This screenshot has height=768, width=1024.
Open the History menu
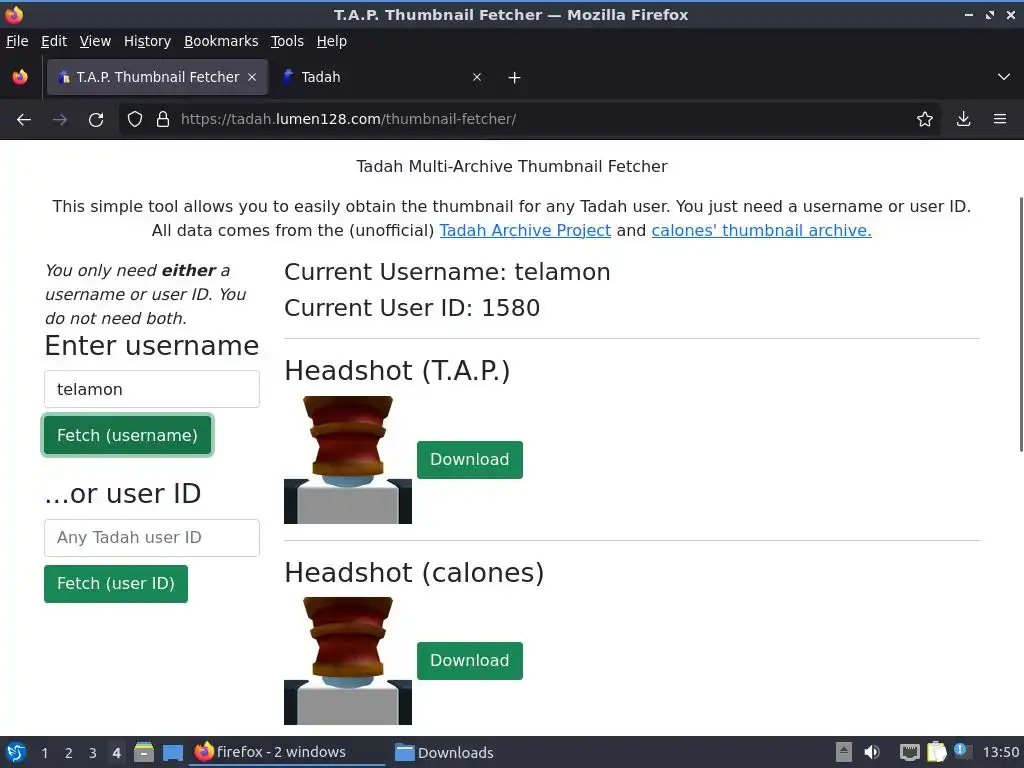(147, 41)
